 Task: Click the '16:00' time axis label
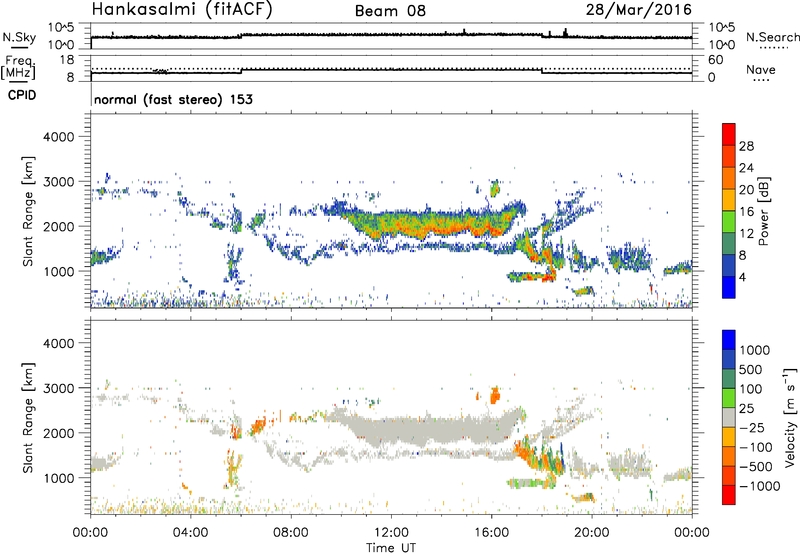point(491,533)
